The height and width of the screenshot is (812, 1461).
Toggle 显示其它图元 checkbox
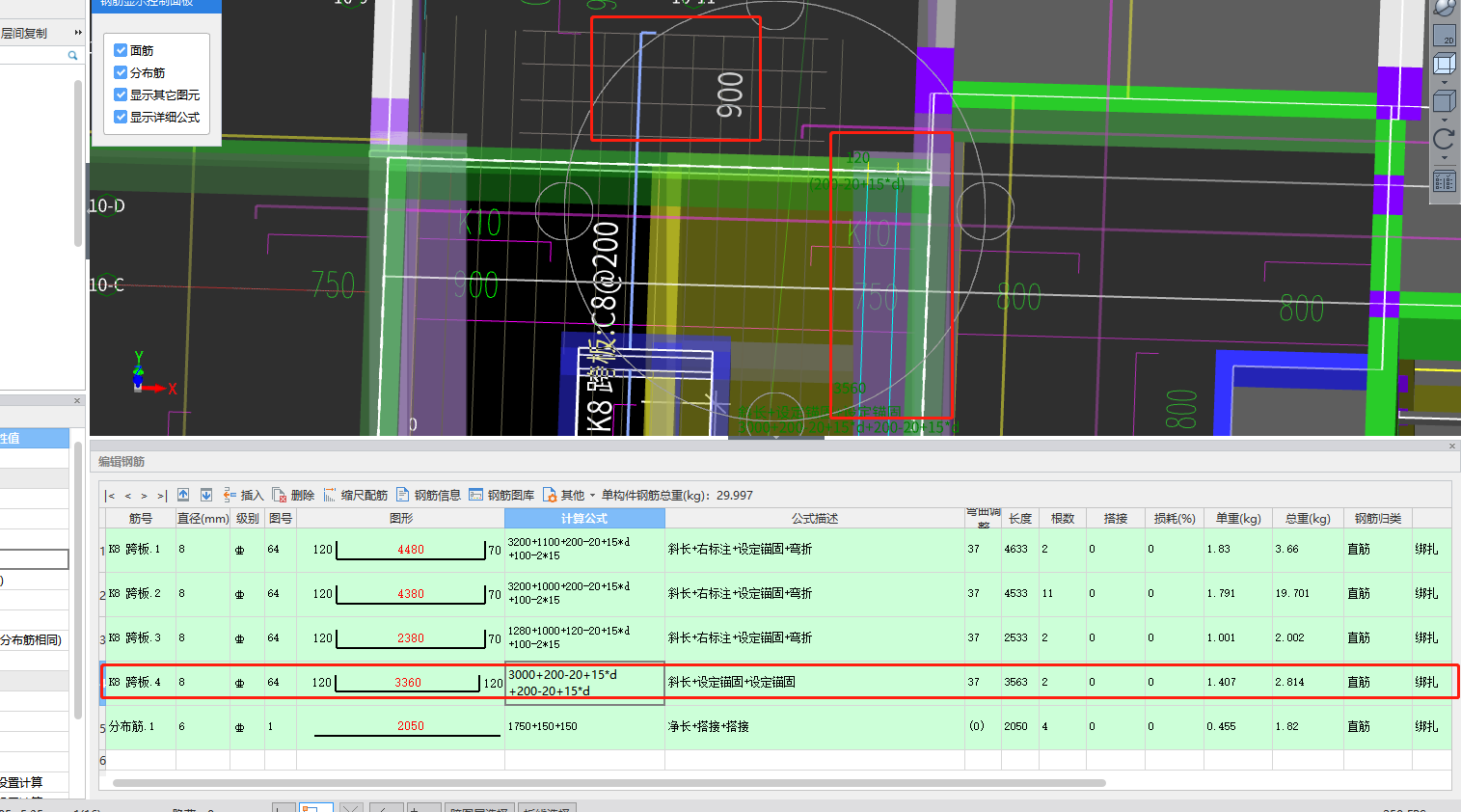(121, 95)
